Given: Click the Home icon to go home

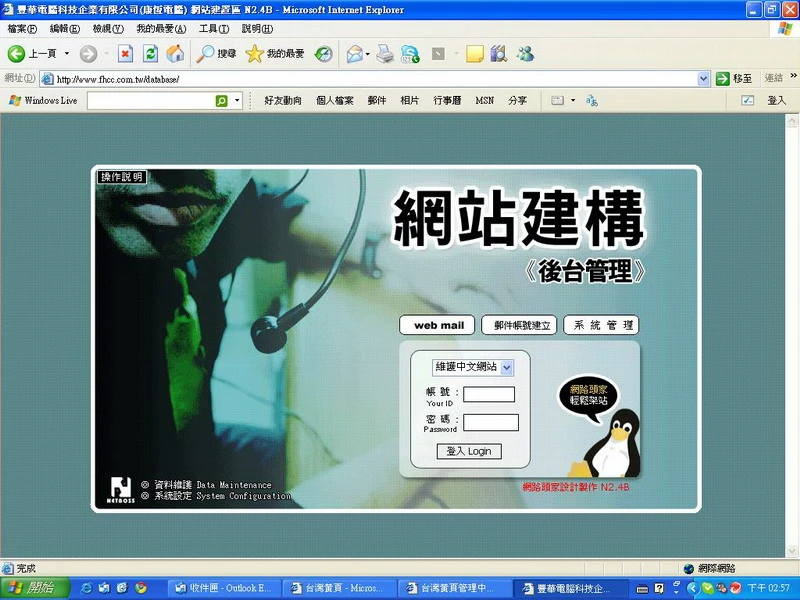Looking at the screenshot, I should click(x=175, y=54).
